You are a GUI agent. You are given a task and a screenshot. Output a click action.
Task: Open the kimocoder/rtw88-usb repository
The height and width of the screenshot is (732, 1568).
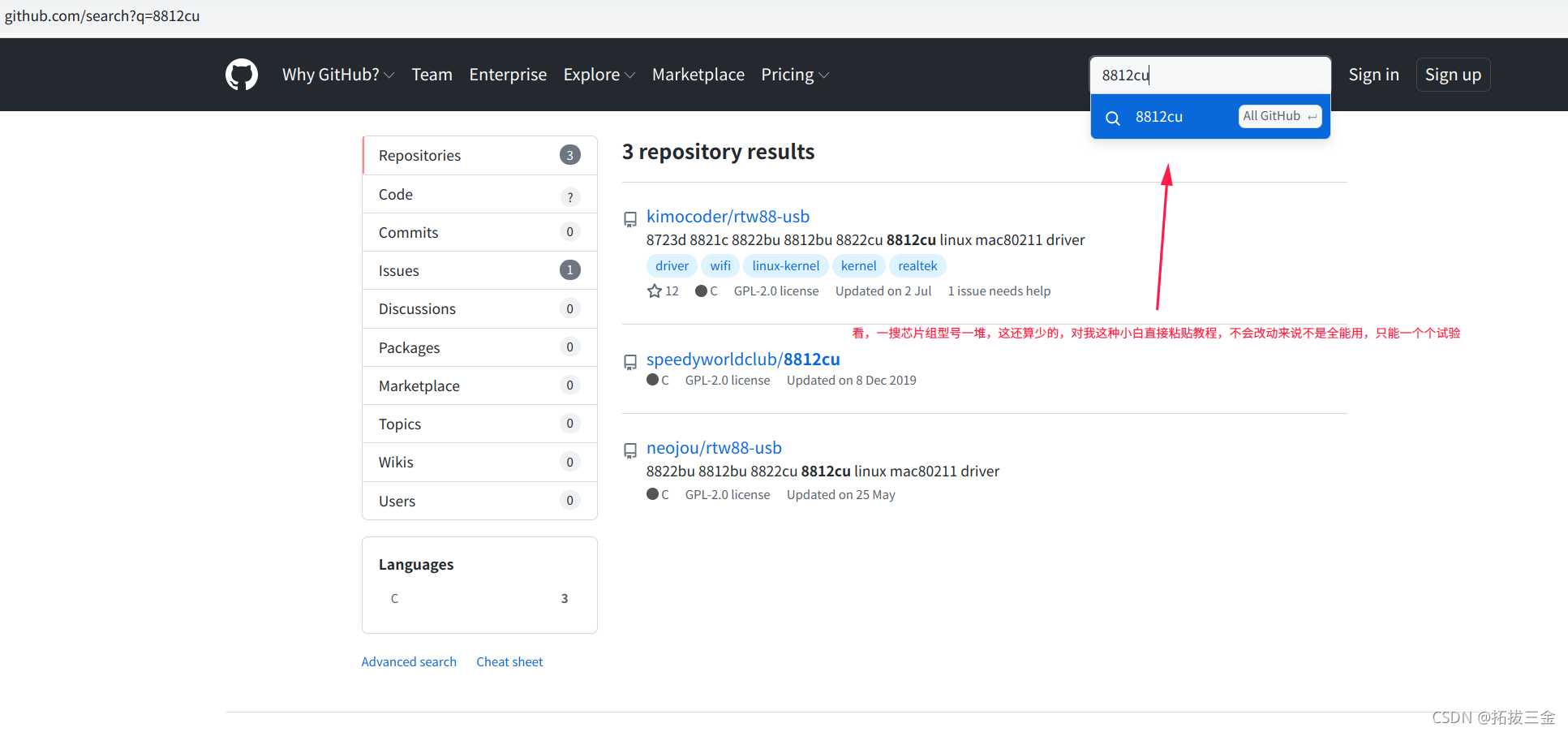tap(728, 217)
